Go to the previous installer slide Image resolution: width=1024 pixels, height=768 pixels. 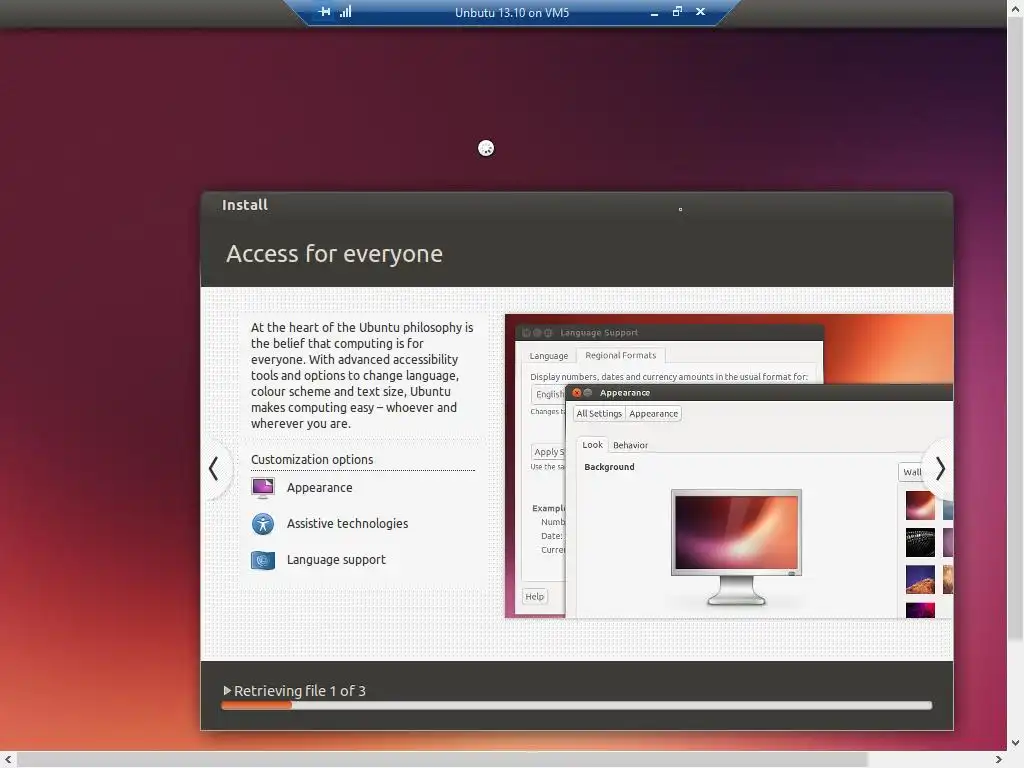tap(214, 469)
